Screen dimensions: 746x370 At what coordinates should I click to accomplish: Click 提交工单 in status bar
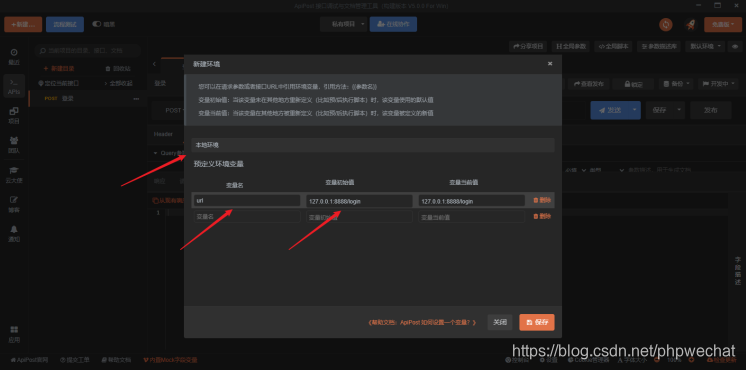(x=75, y=360)
